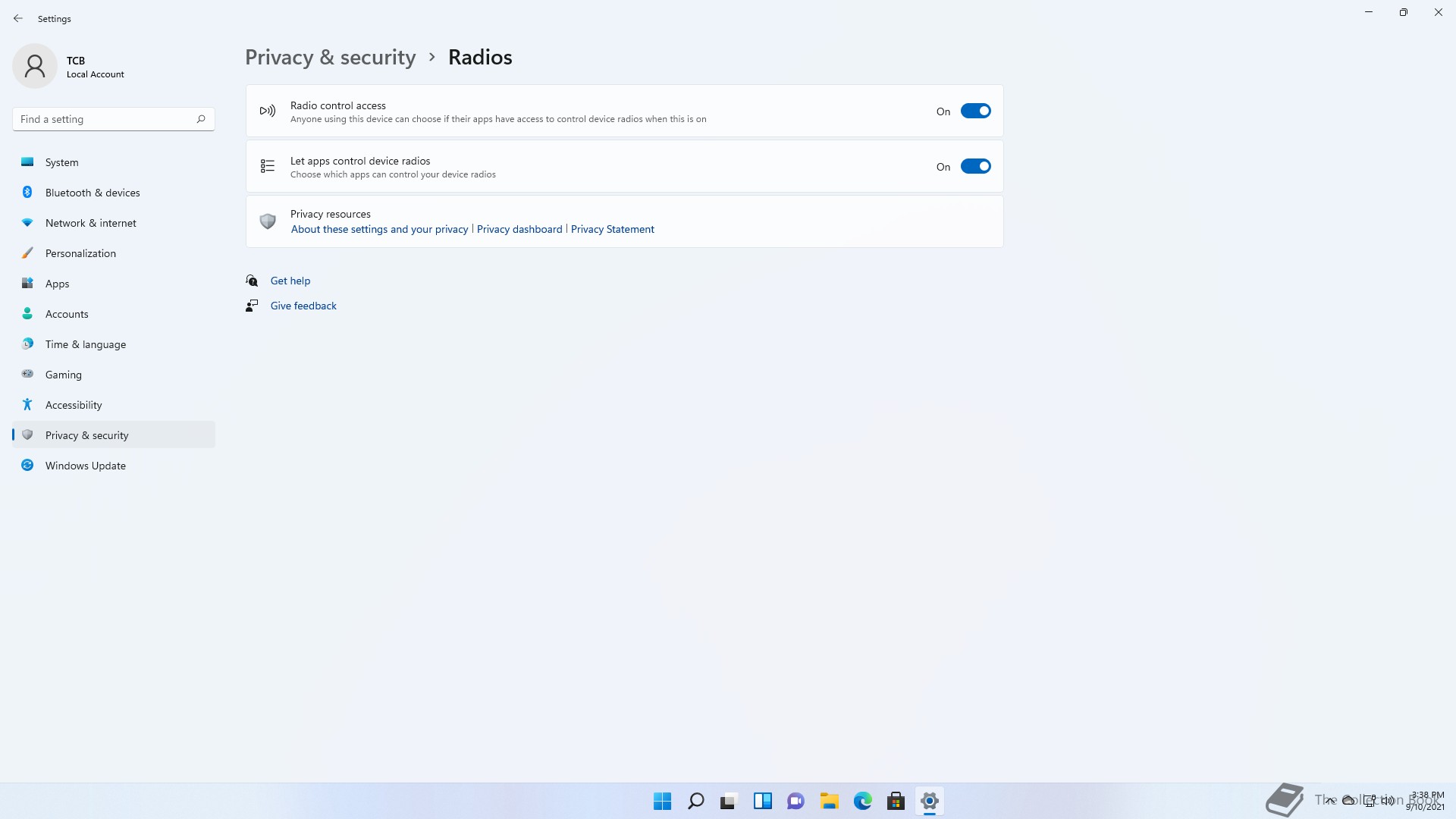Open Task View from the taskbar
This screenshot has height=819, width=1456.
click(x=729, y=801)
